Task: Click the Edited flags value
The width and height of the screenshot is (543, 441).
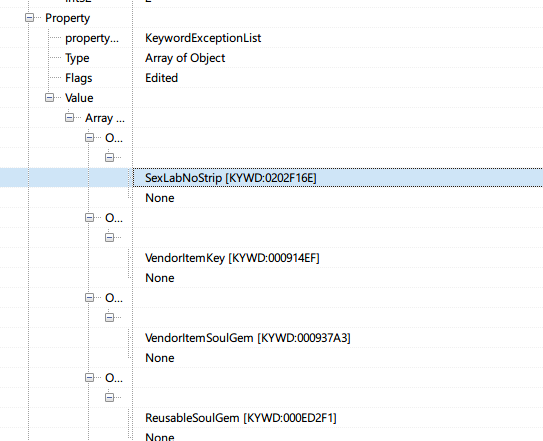Action: (x=161, y=78)
